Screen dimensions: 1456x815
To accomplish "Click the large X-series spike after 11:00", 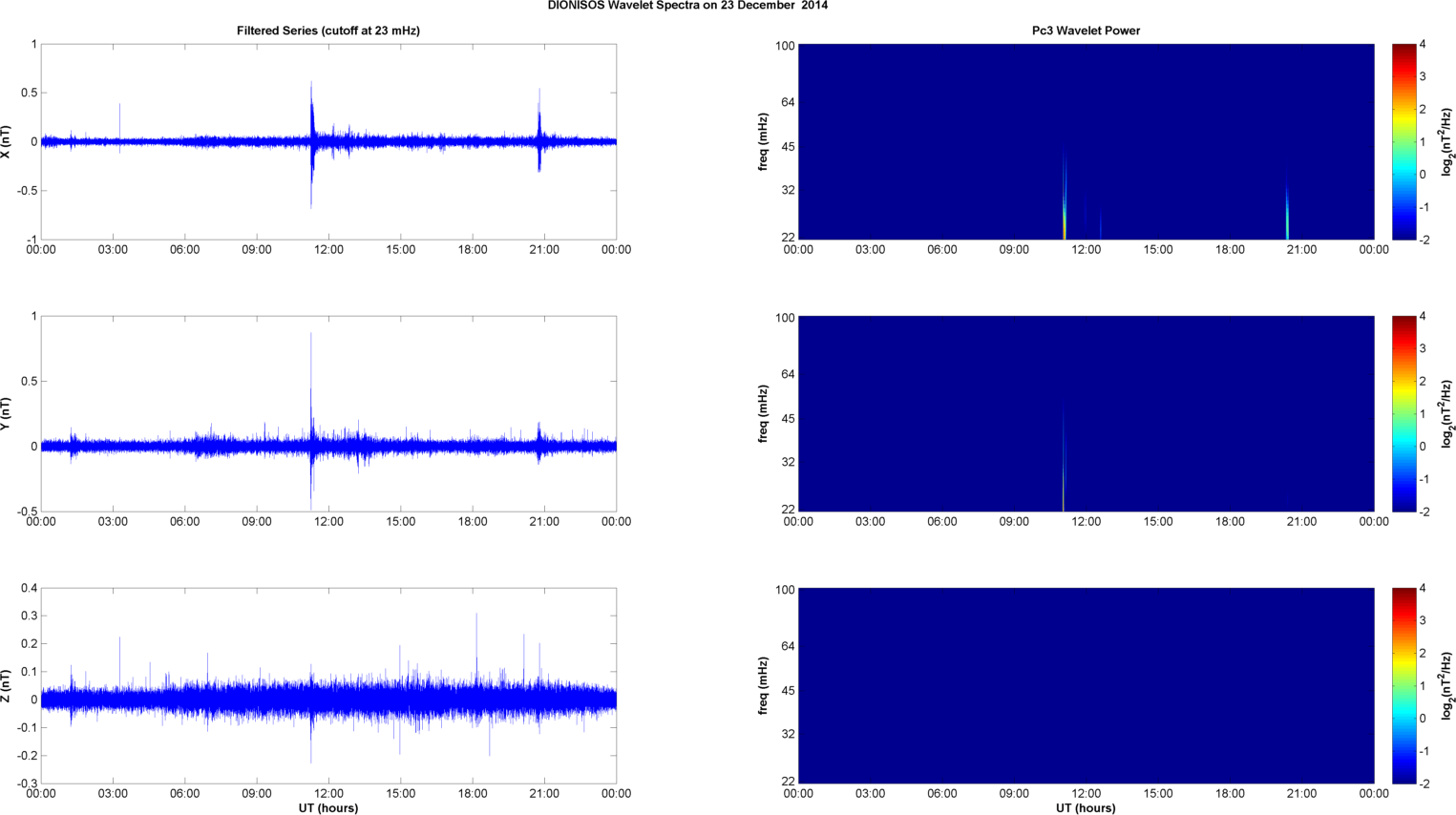I will click(x=311, y=143).
